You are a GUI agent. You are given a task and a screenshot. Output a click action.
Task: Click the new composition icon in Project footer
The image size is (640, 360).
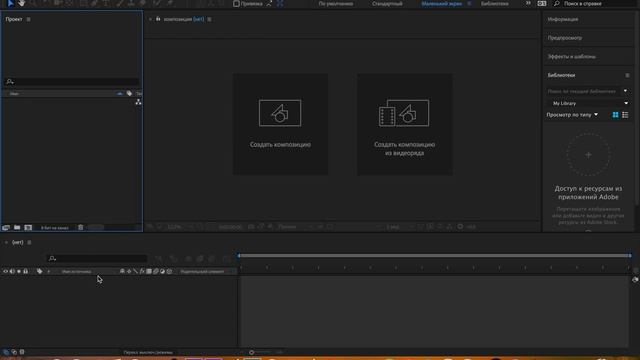(x=28, y=227)
